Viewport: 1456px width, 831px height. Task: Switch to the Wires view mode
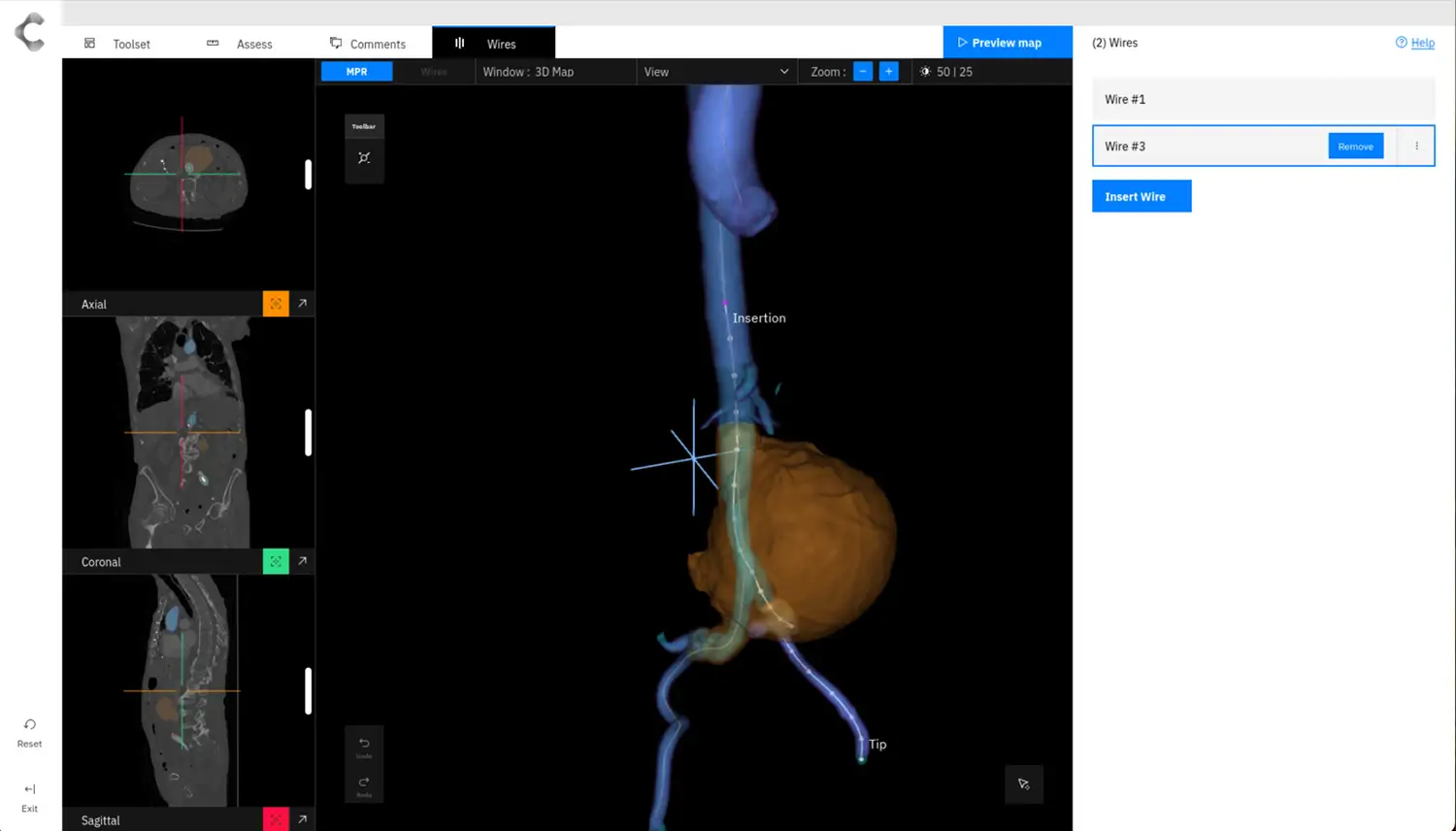tap(434, 72)
